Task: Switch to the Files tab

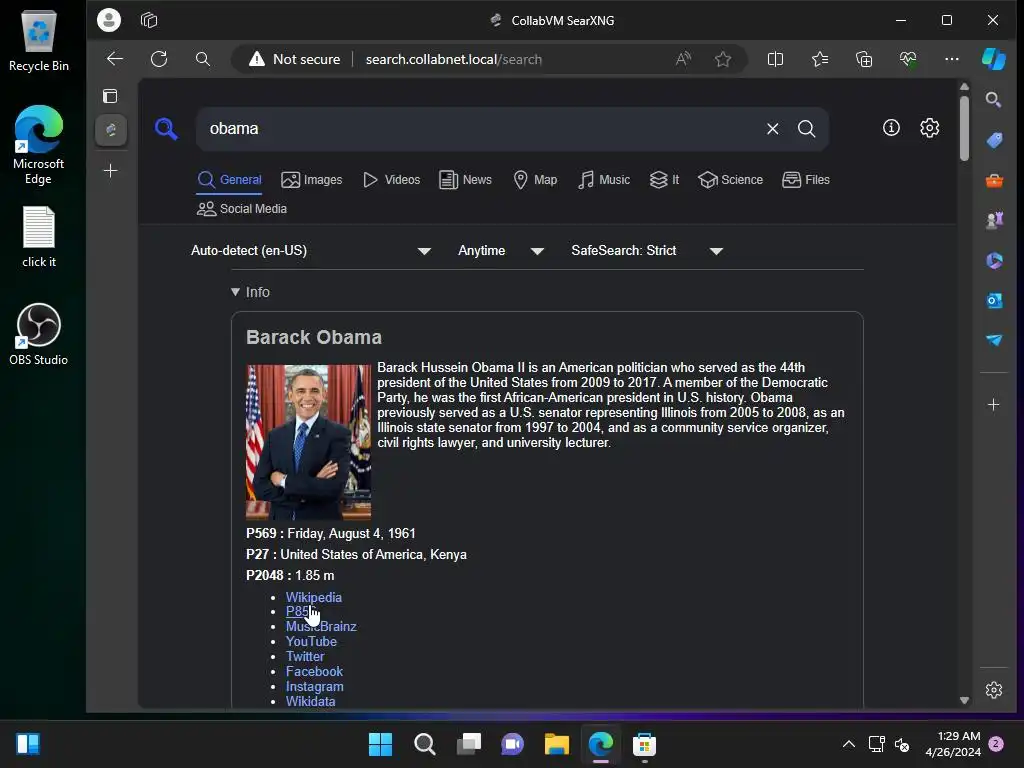Action: point(806,180)
